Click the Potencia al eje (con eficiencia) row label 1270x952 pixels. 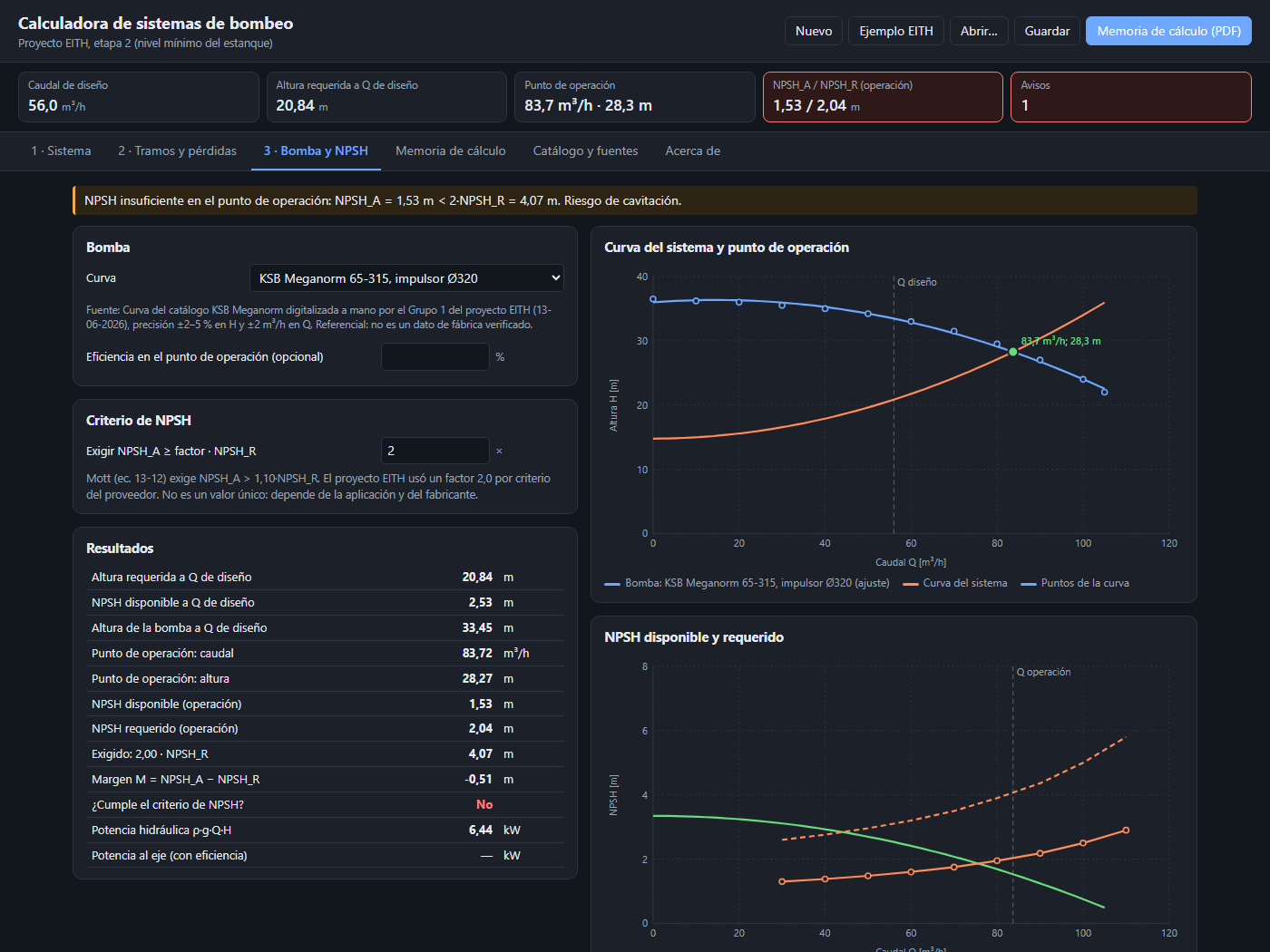point(170,855)
